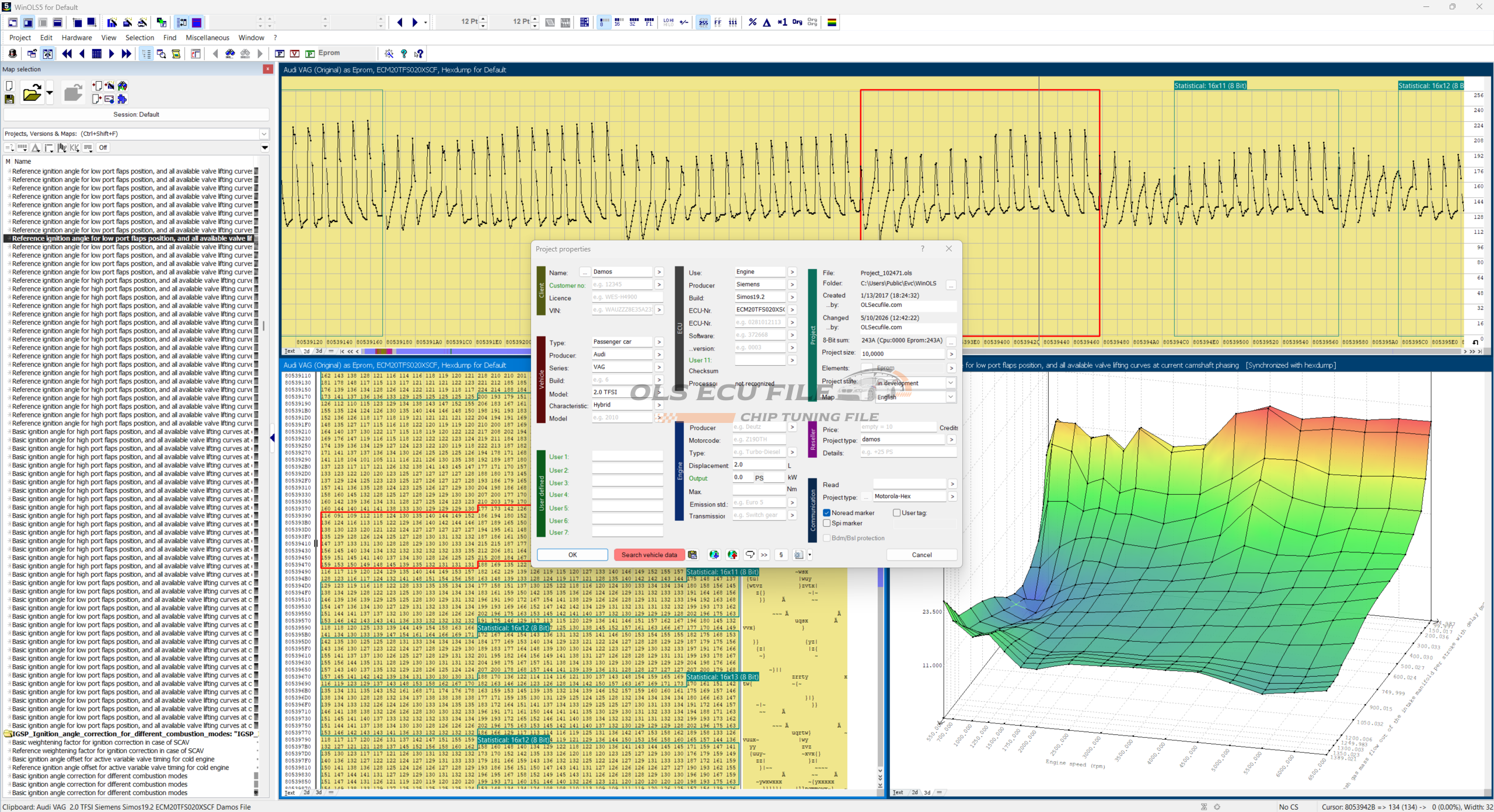Click the binoculars search icon in main toolbar

pos(230,54)
